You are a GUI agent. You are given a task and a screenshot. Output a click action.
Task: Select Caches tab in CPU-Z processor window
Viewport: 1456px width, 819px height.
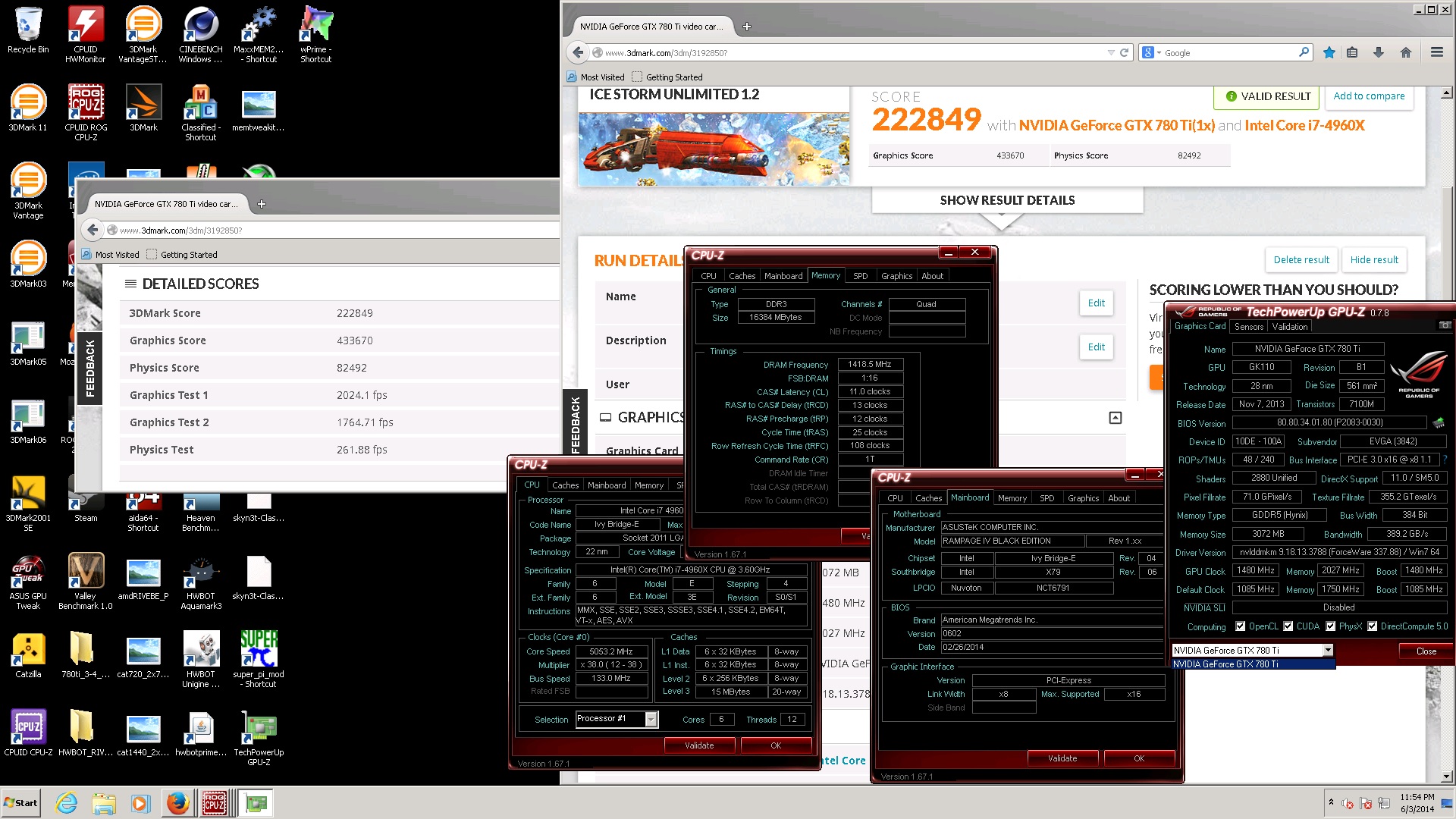pos(565,485)
